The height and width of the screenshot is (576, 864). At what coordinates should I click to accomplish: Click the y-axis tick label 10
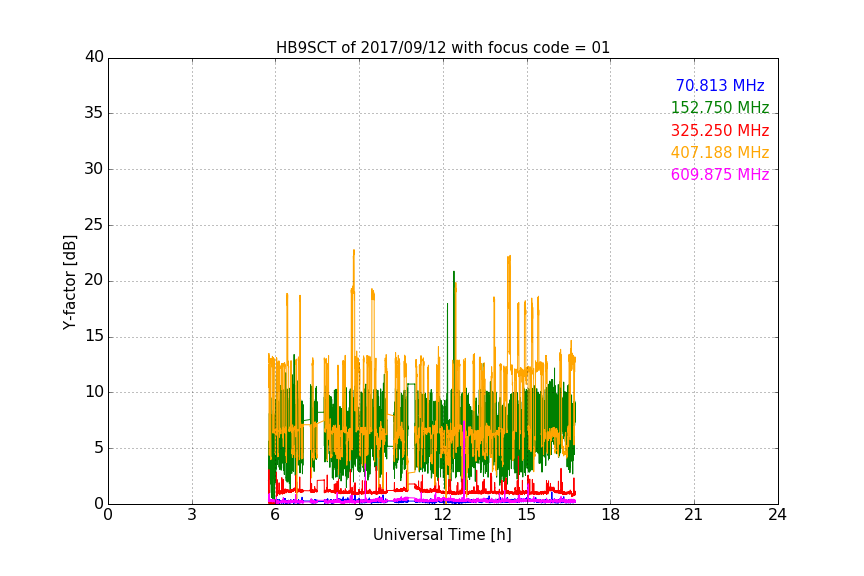[x=94, y=392]
